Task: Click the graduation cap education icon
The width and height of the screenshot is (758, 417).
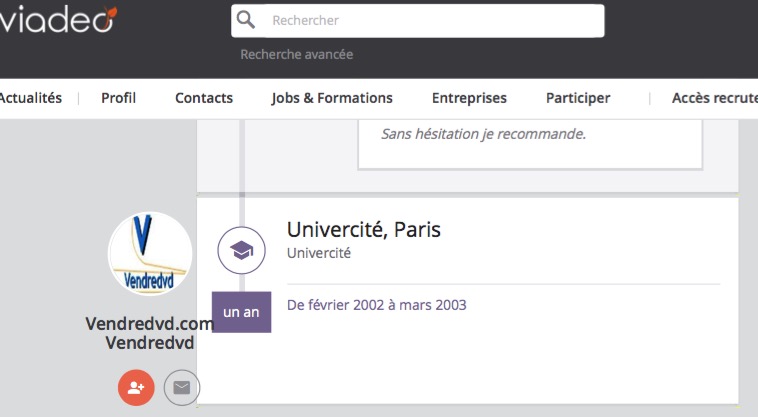Action: tap(241, 251)
